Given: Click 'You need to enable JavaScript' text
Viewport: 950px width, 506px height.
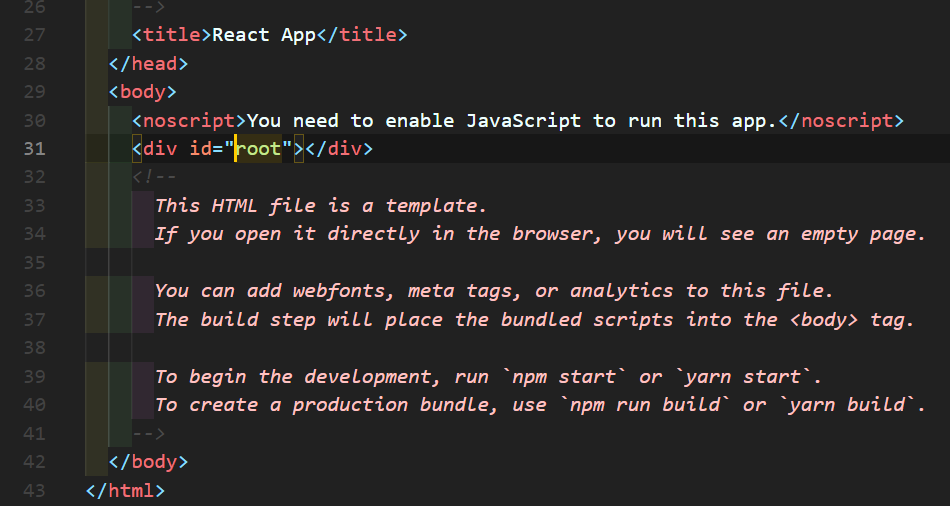Looking at the screenshot, I should pyautogui.click(x=414, y=121).
